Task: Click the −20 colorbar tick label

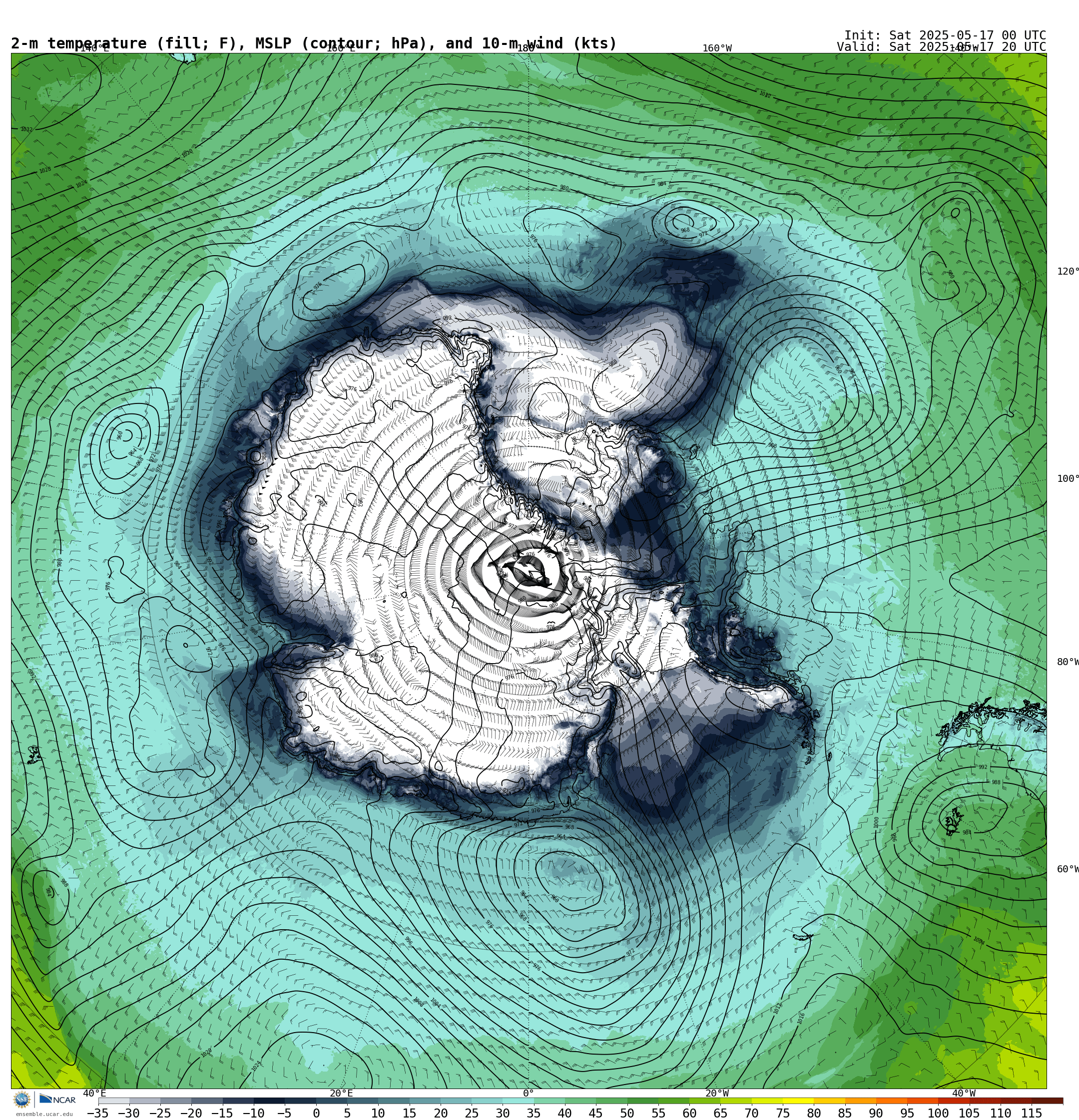Action: tap(191, 1113)
